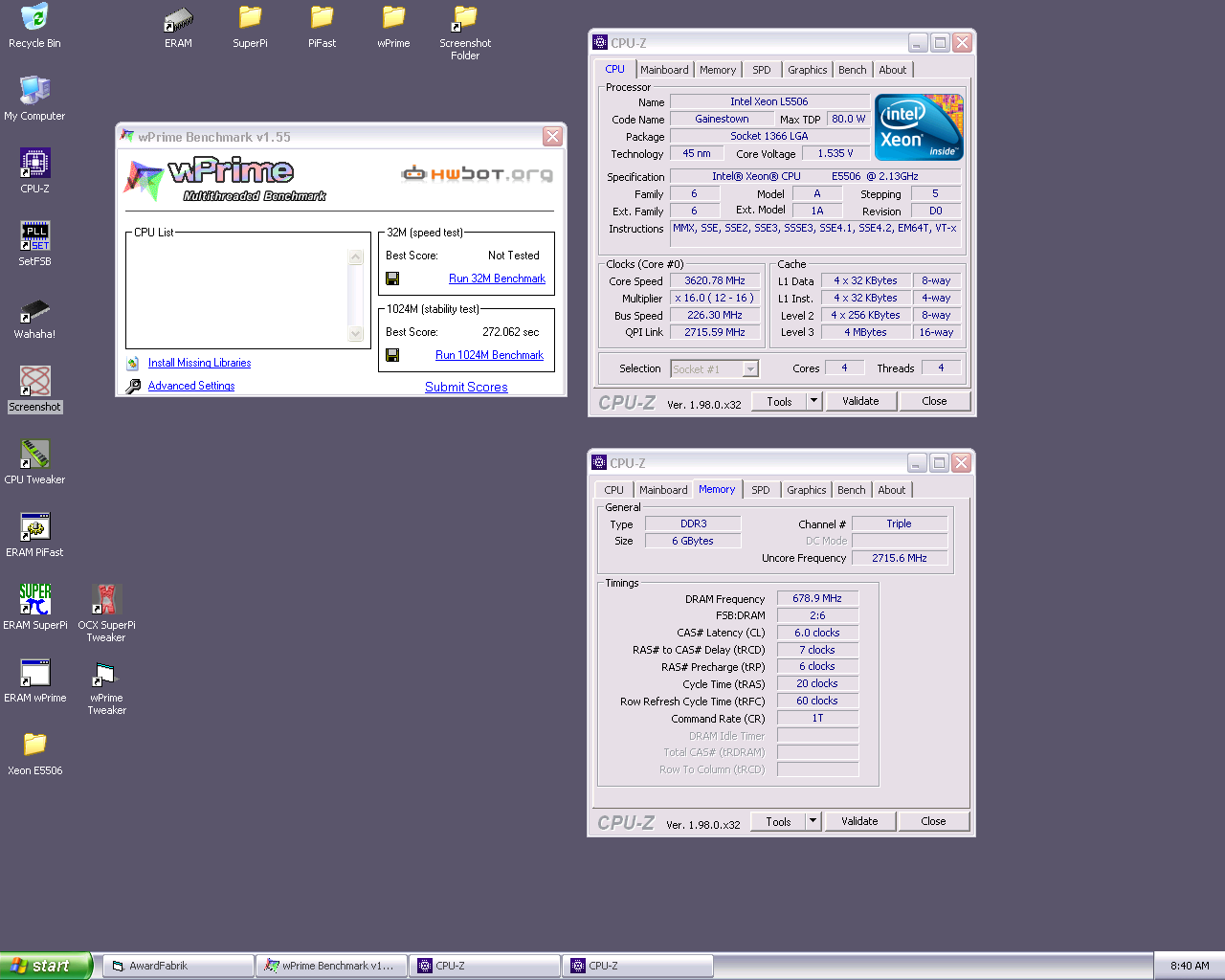Open Bench tab in lower CPU-Z
Image resolution: width=1225 pixels, height=980 pixels.
[x=852, y=490]
